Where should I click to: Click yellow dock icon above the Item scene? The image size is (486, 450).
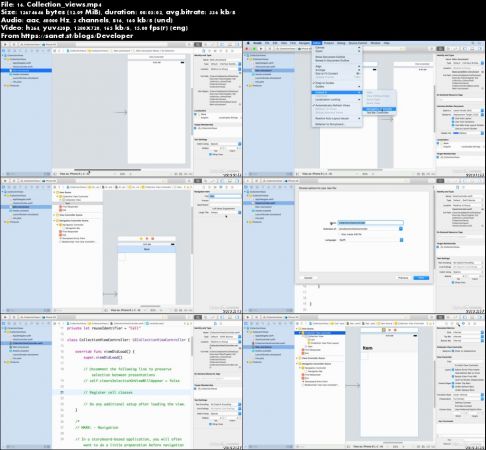384,330
